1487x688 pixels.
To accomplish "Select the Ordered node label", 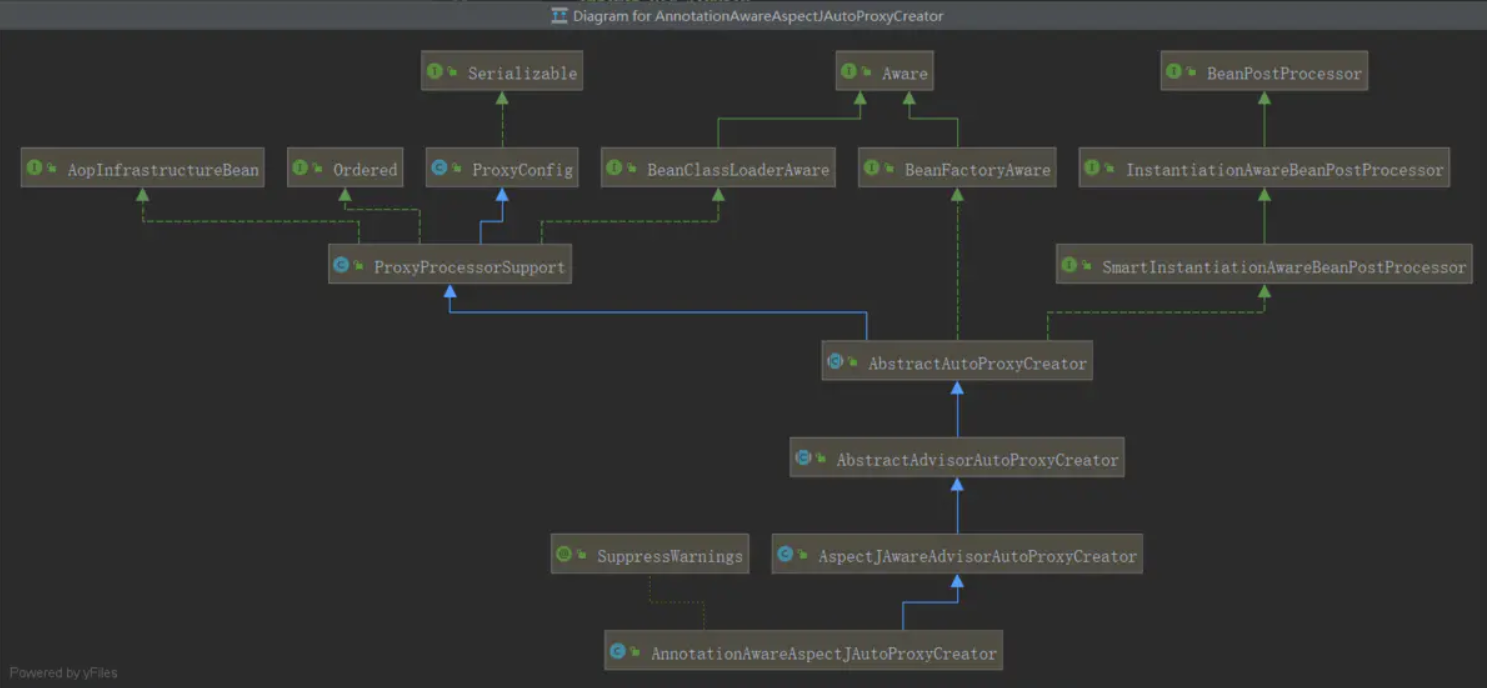I will [x=365, y=170].
